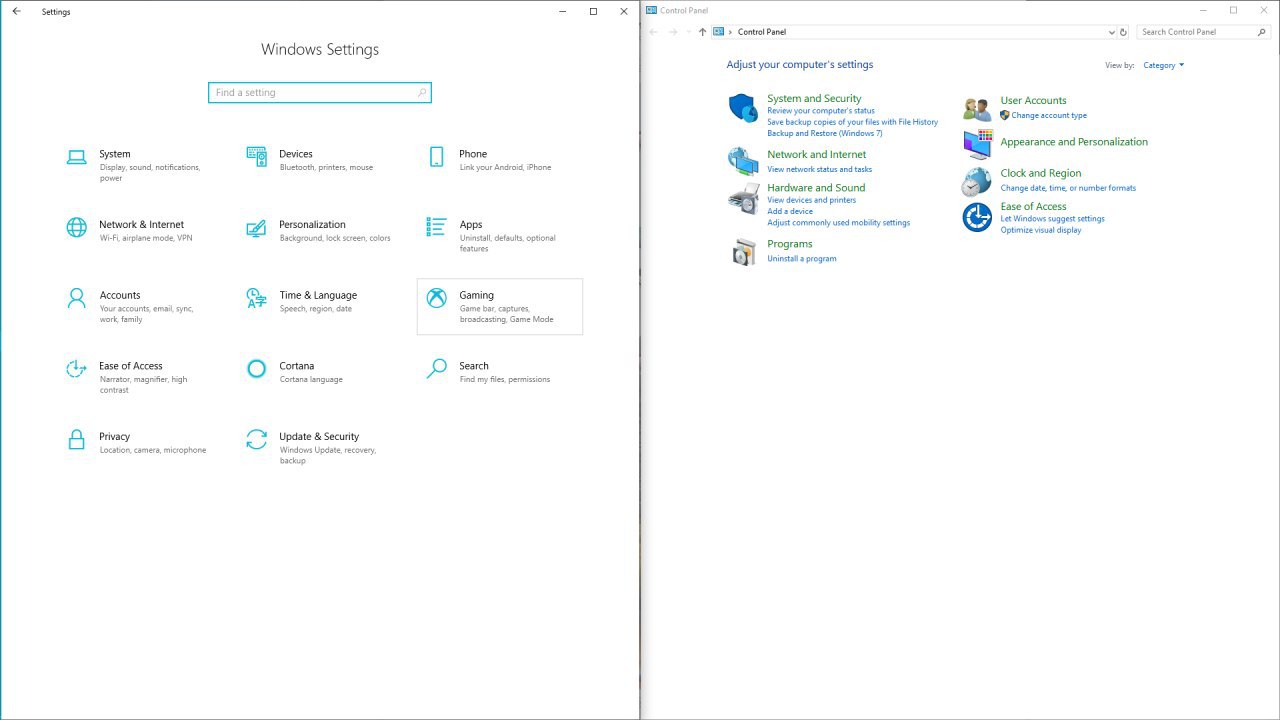Click Control Panel breadcrumb in address bar
Screen dimensions: 1280x720
[x=762, y=32]
